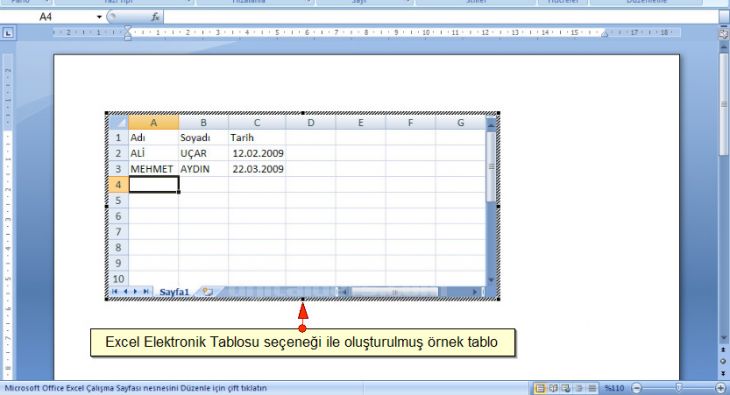The image size is (730, 395).
Task: Select row 4 header
Action: [x=118, y=184]
